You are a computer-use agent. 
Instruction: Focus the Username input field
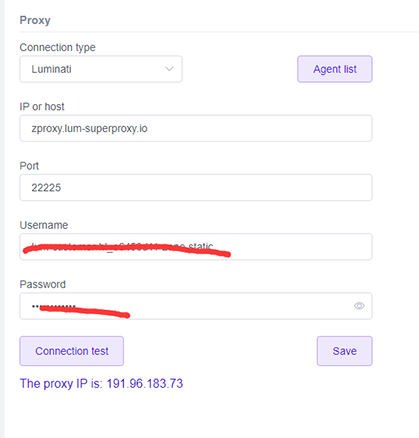196,247
